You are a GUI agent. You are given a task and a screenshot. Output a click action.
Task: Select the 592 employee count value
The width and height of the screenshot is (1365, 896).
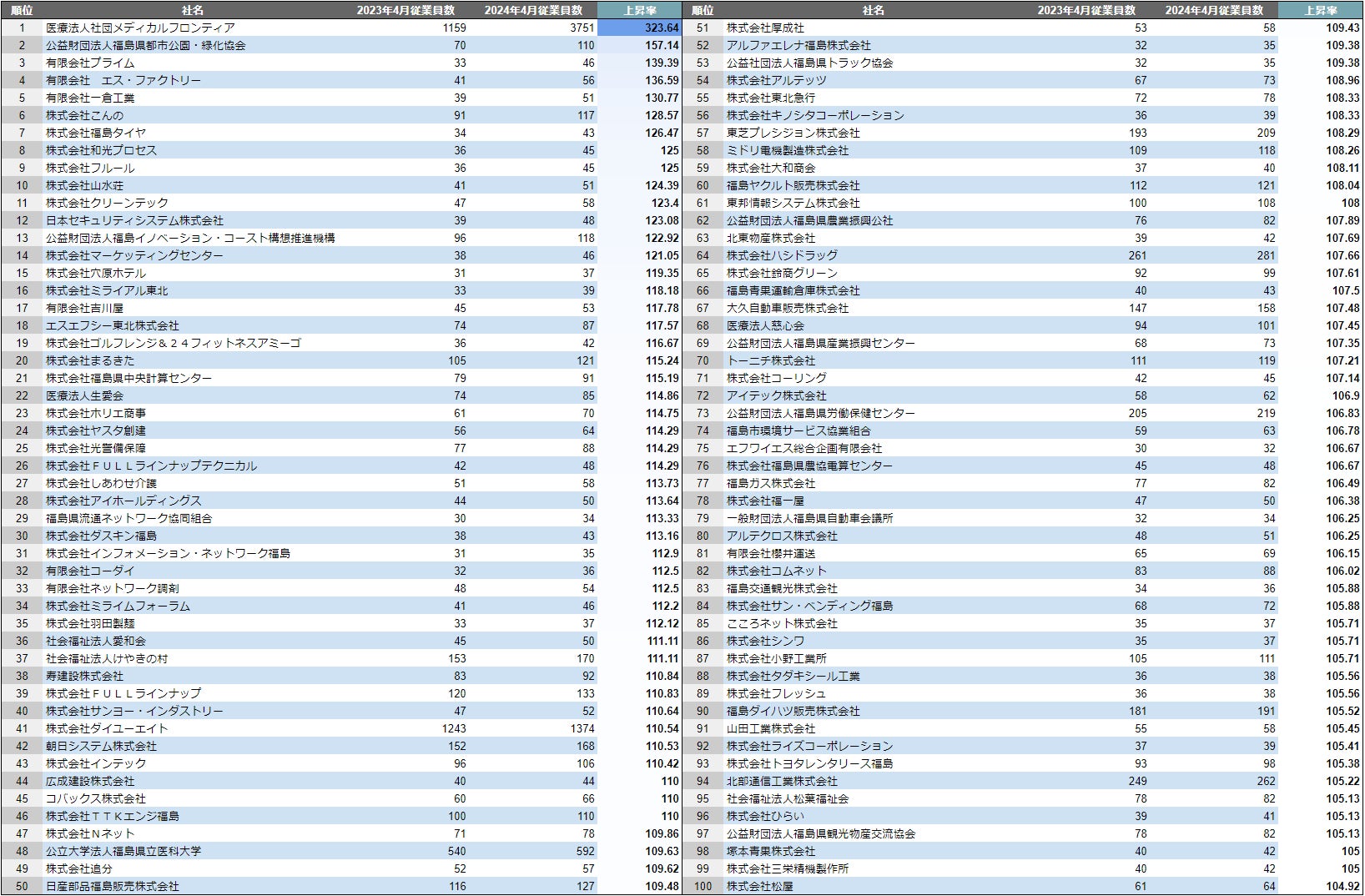pos(586,851)
